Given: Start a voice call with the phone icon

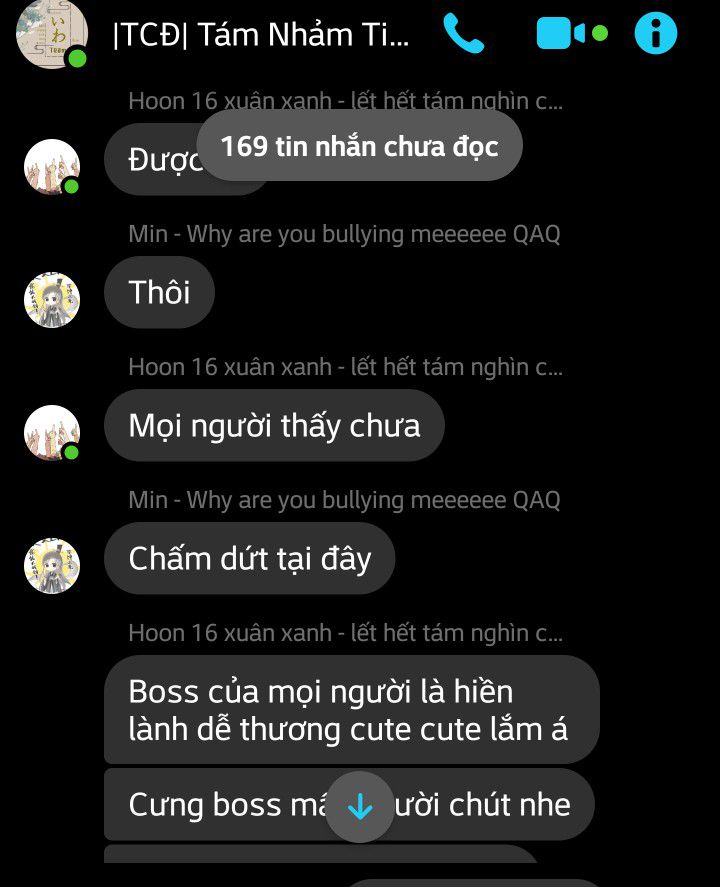Looking at the screenshot, I should click(x=463, y=33).
